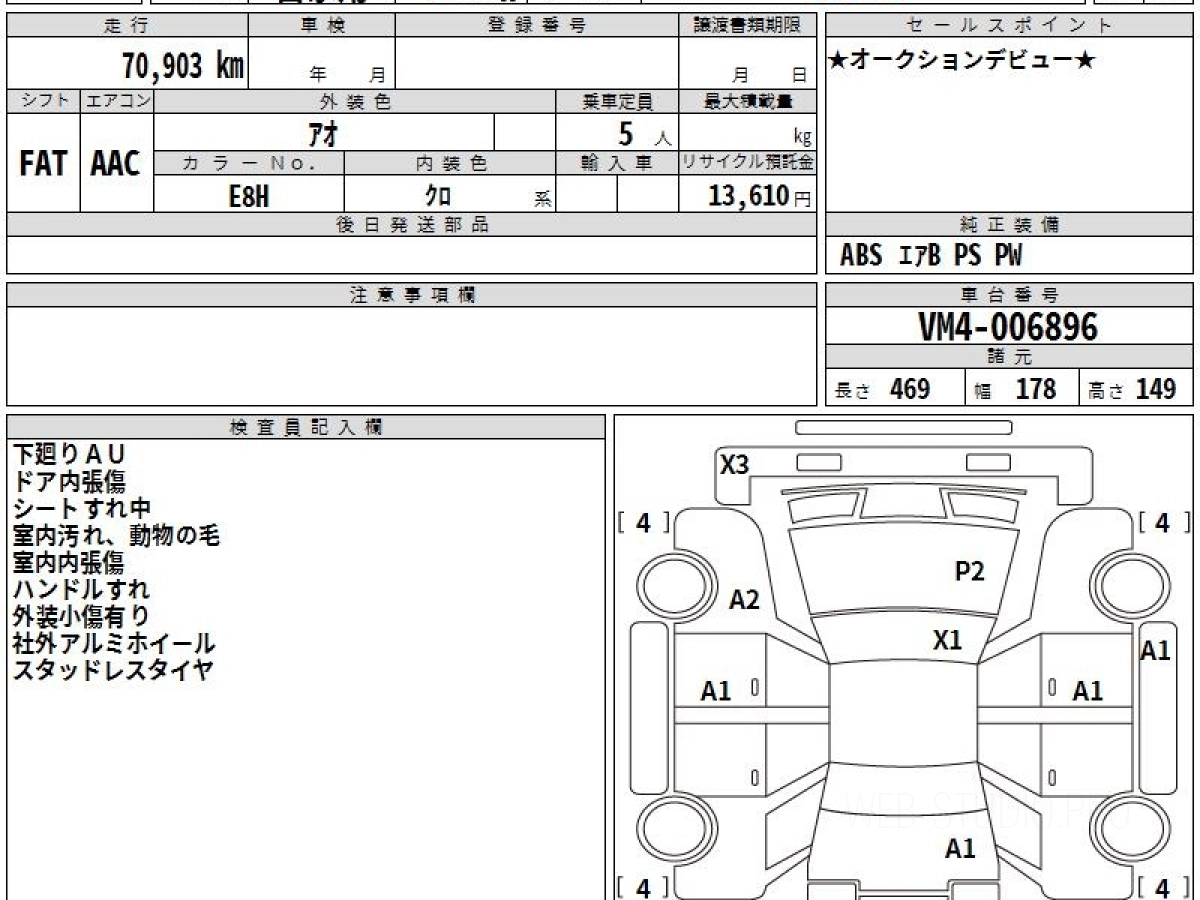The width and height of the screenshot is (1200, 900).
Task: Select inspector note スタッドレスタイヤ
Action: click(112, 670)
